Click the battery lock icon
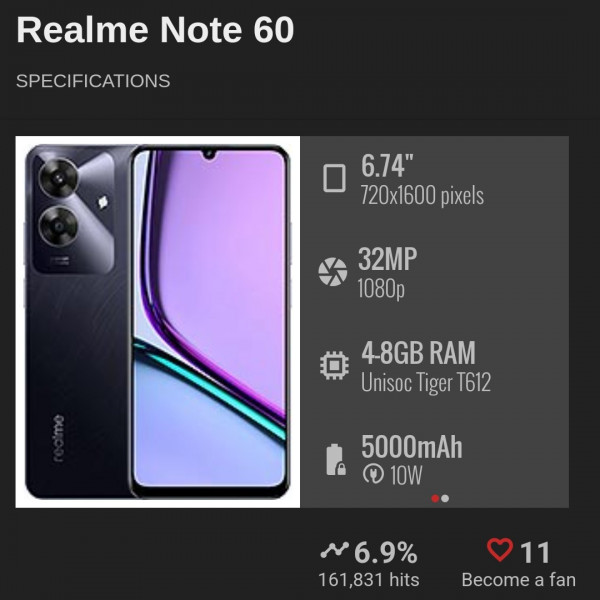600x600 pixels. [x=336, y=460]
